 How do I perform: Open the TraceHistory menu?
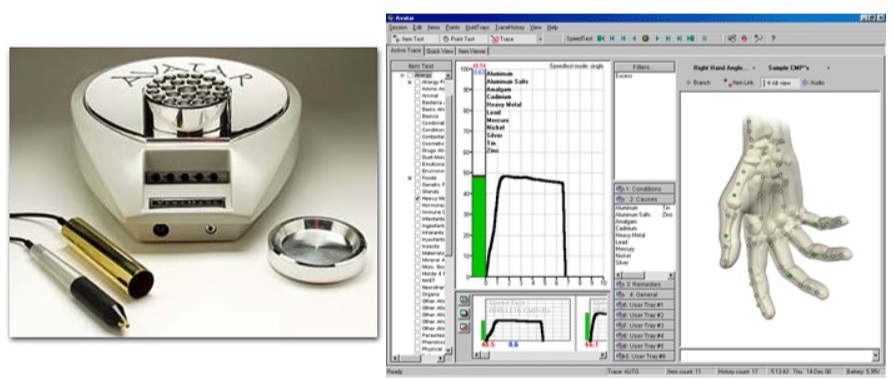tap(510, 27)
